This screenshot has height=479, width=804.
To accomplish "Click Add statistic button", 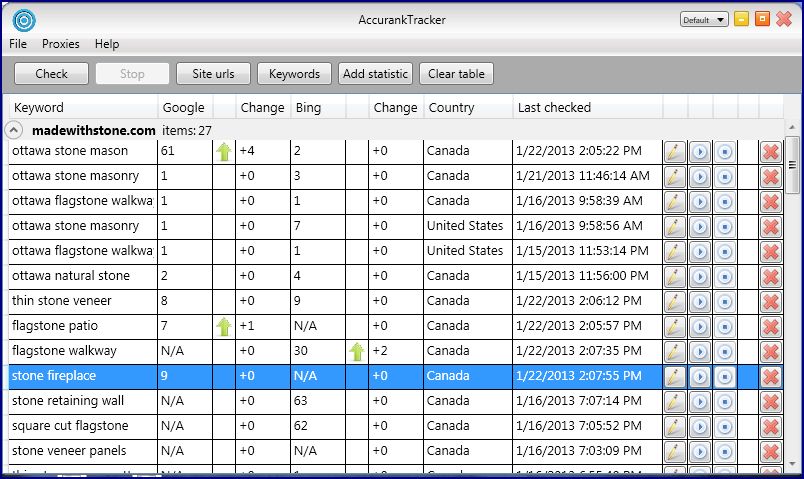I will 375,74.
